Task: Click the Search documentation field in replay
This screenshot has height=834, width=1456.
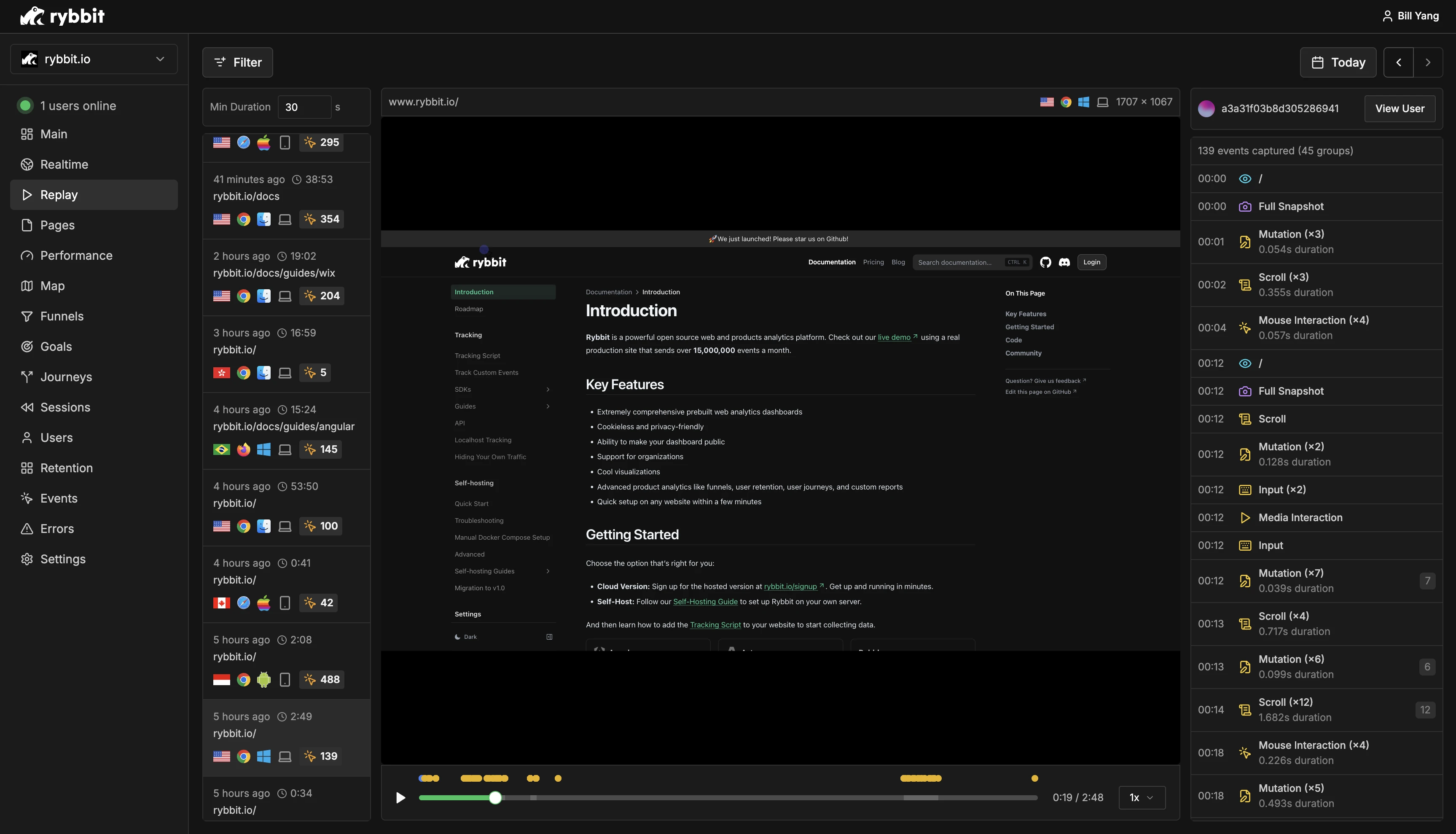Action: pyautogui.click(x=972, y=262)
